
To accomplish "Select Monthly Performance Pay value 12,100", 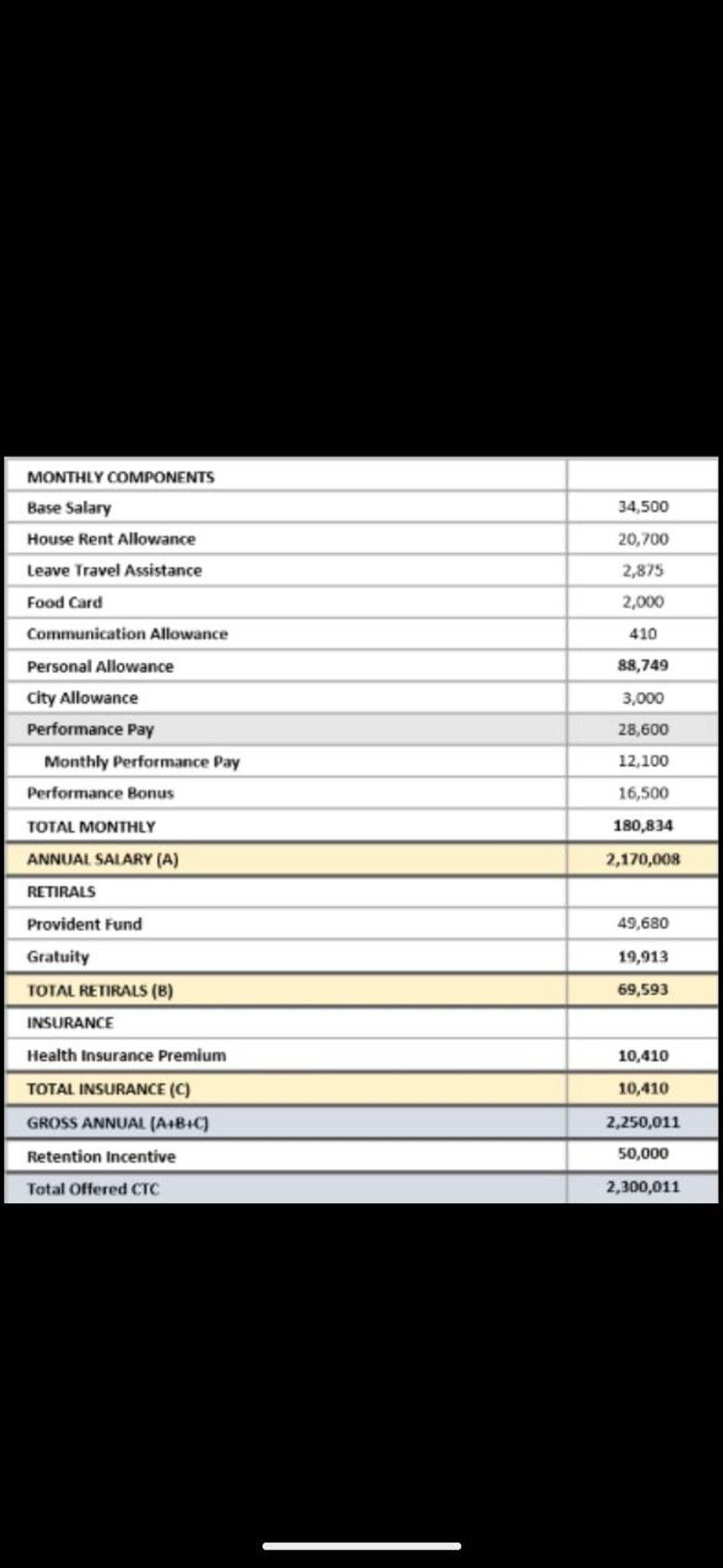I will click(x=643, y=761).
